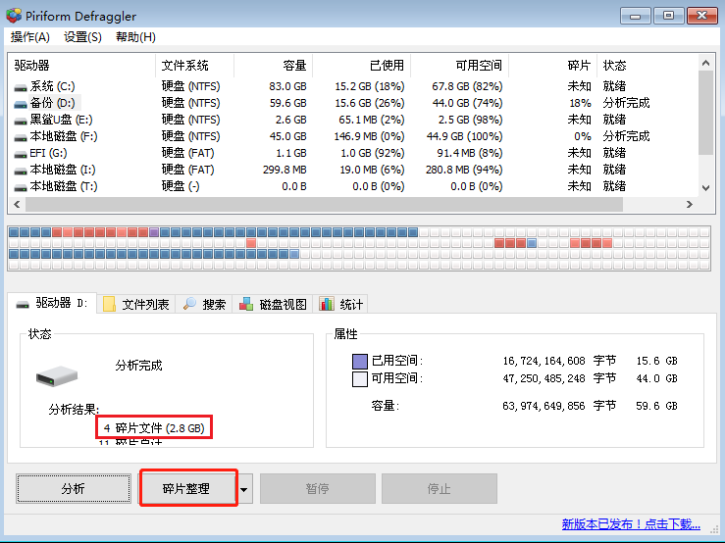Click the 可用空间 white color swatch
Image resolution: width=725 pixels, height=543 pixels.
(x=360, y=379)
